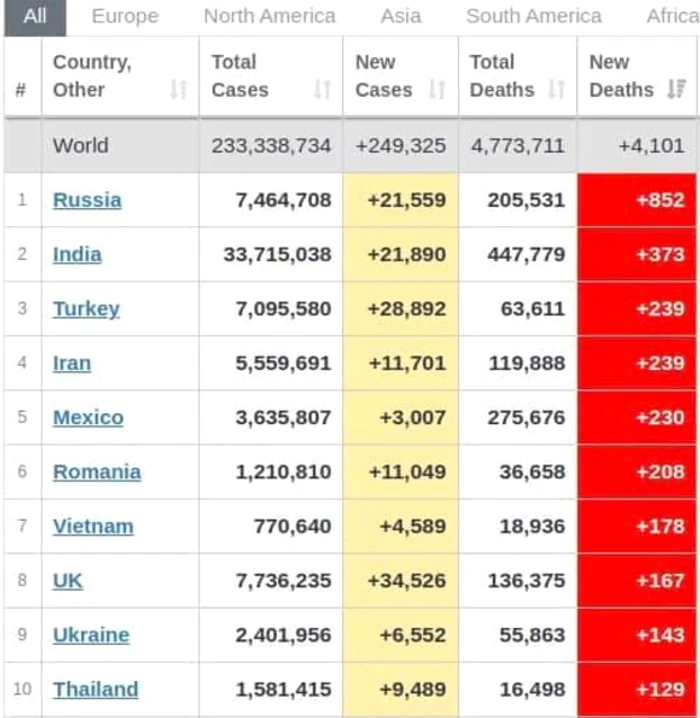Open the India country link
The image size is (700, 718).
click(77, 254)
